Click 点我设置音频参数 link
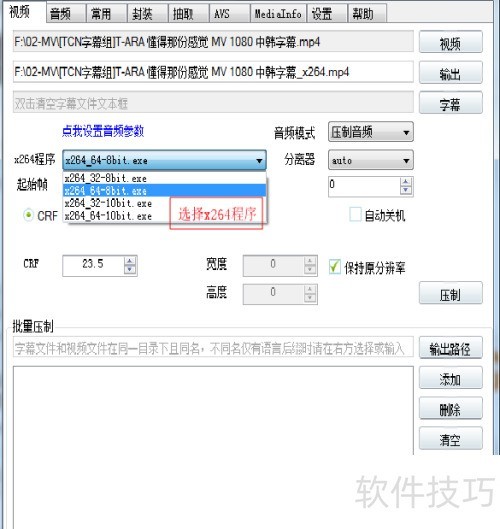 coord(103,131)
